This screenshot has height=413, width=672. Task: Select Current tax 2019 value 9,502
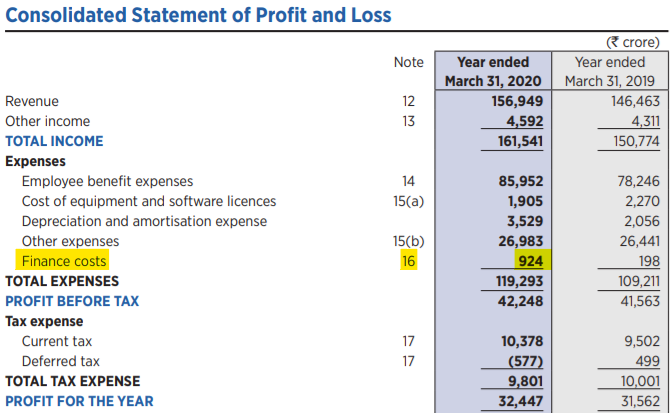click(x=642, y=341)
